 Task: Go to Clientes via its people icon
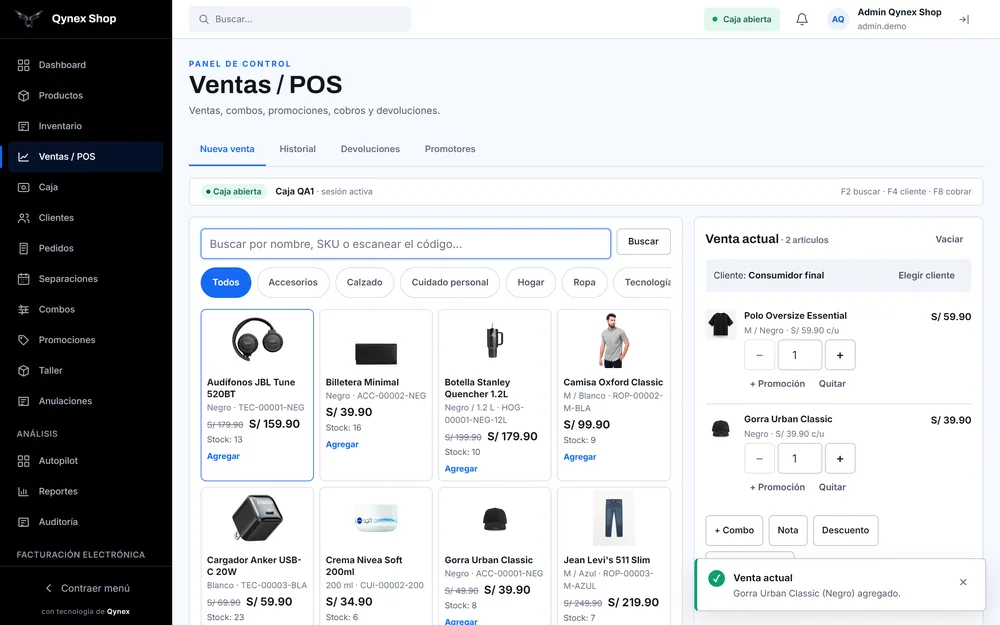click(24, 218)
